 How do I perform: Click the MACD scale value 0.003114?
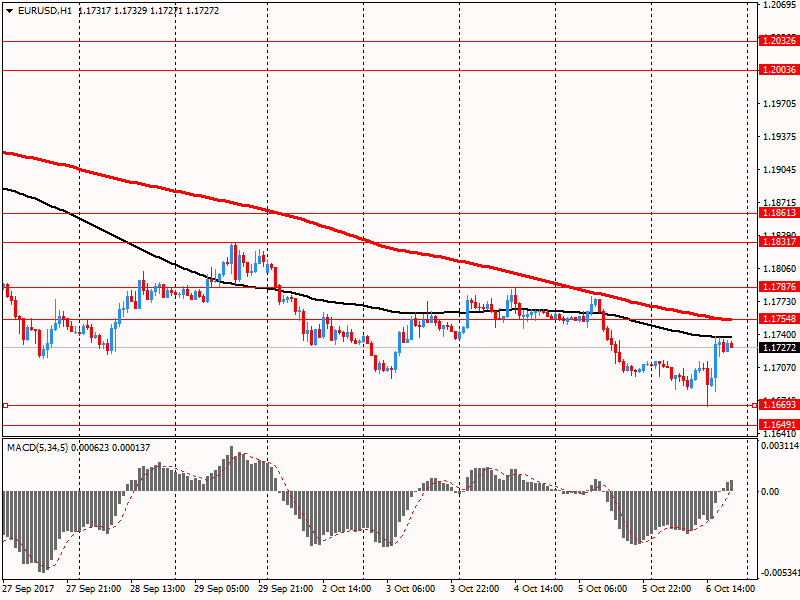780,446
